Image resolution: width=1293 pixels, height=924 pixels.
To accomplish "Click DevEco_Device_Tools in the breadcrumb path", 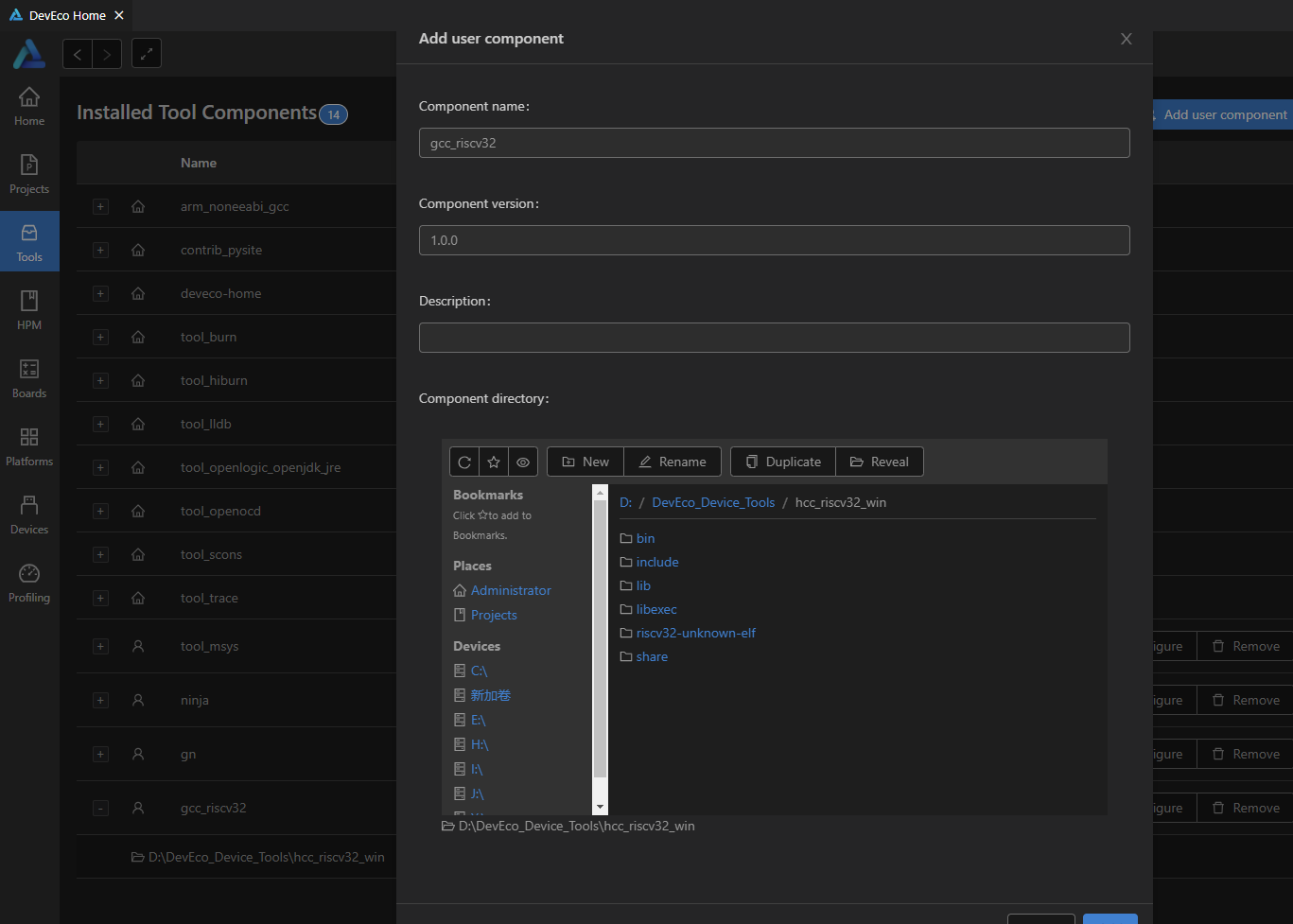I will pyautogui.click(x=713, y=502).
